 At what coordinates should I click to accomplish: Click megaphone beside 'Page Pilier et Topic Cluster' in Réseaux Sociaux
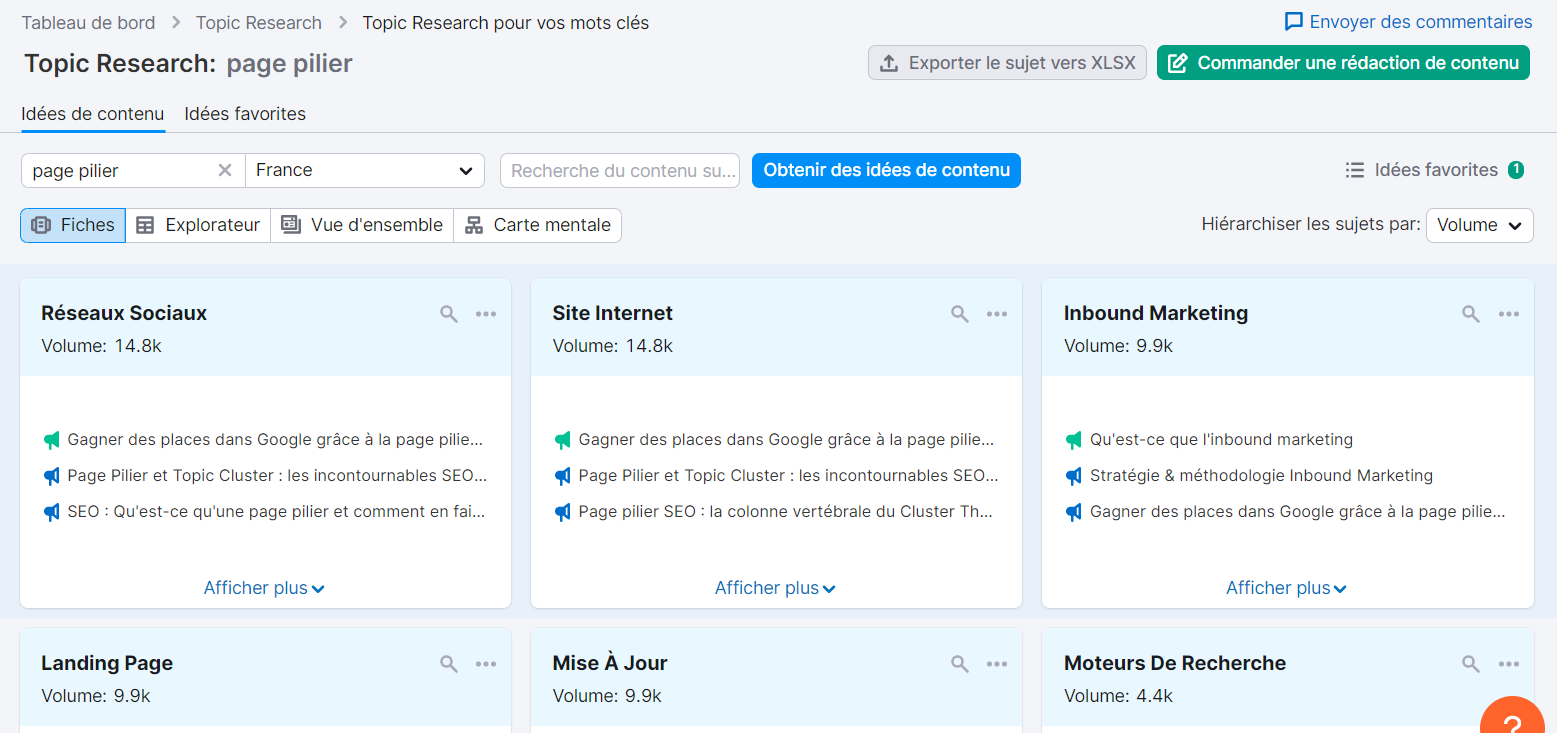coord(51,476)
